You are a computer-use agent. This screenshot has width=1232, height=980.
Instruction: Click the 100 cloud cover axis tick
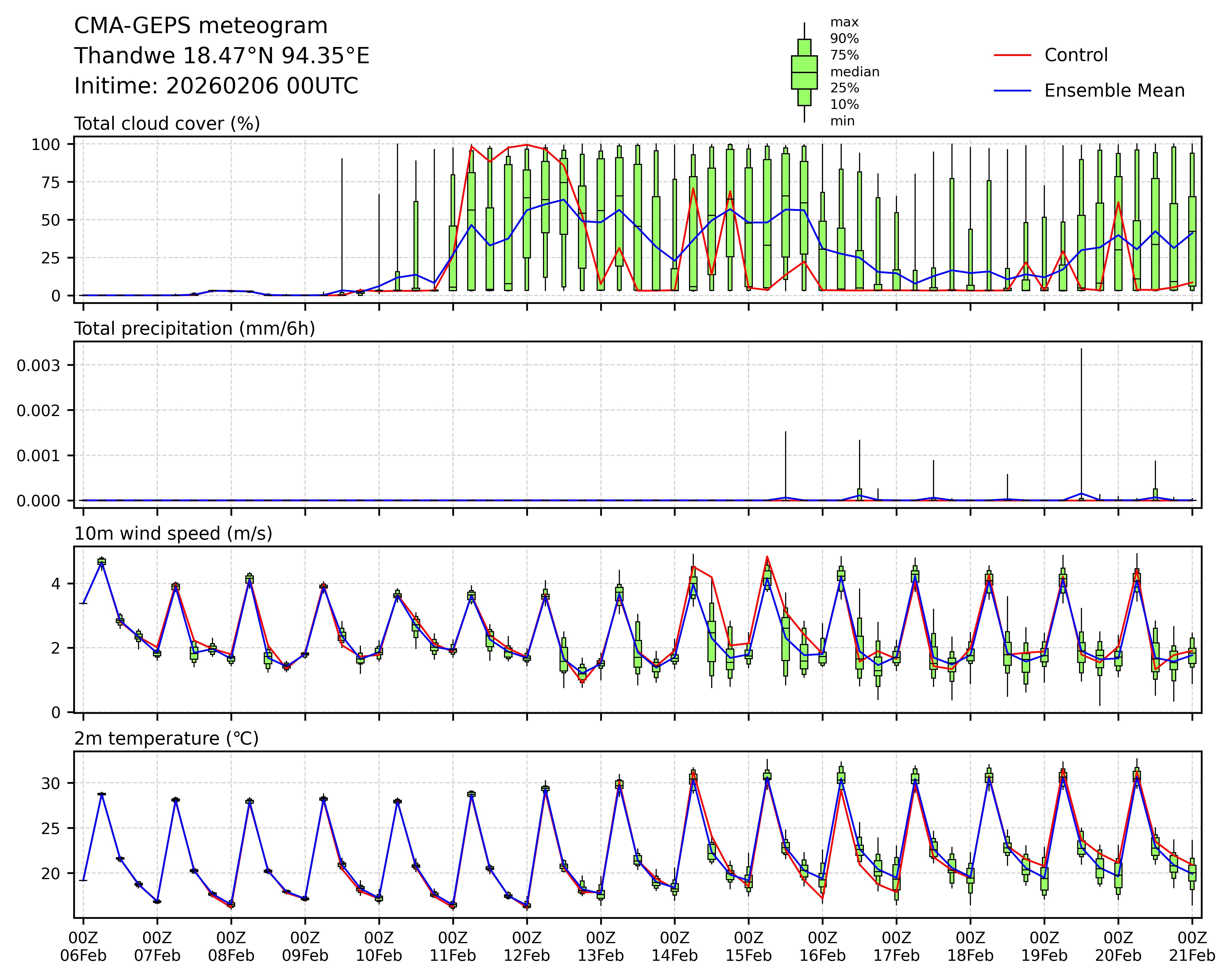(x=45, y=145)
